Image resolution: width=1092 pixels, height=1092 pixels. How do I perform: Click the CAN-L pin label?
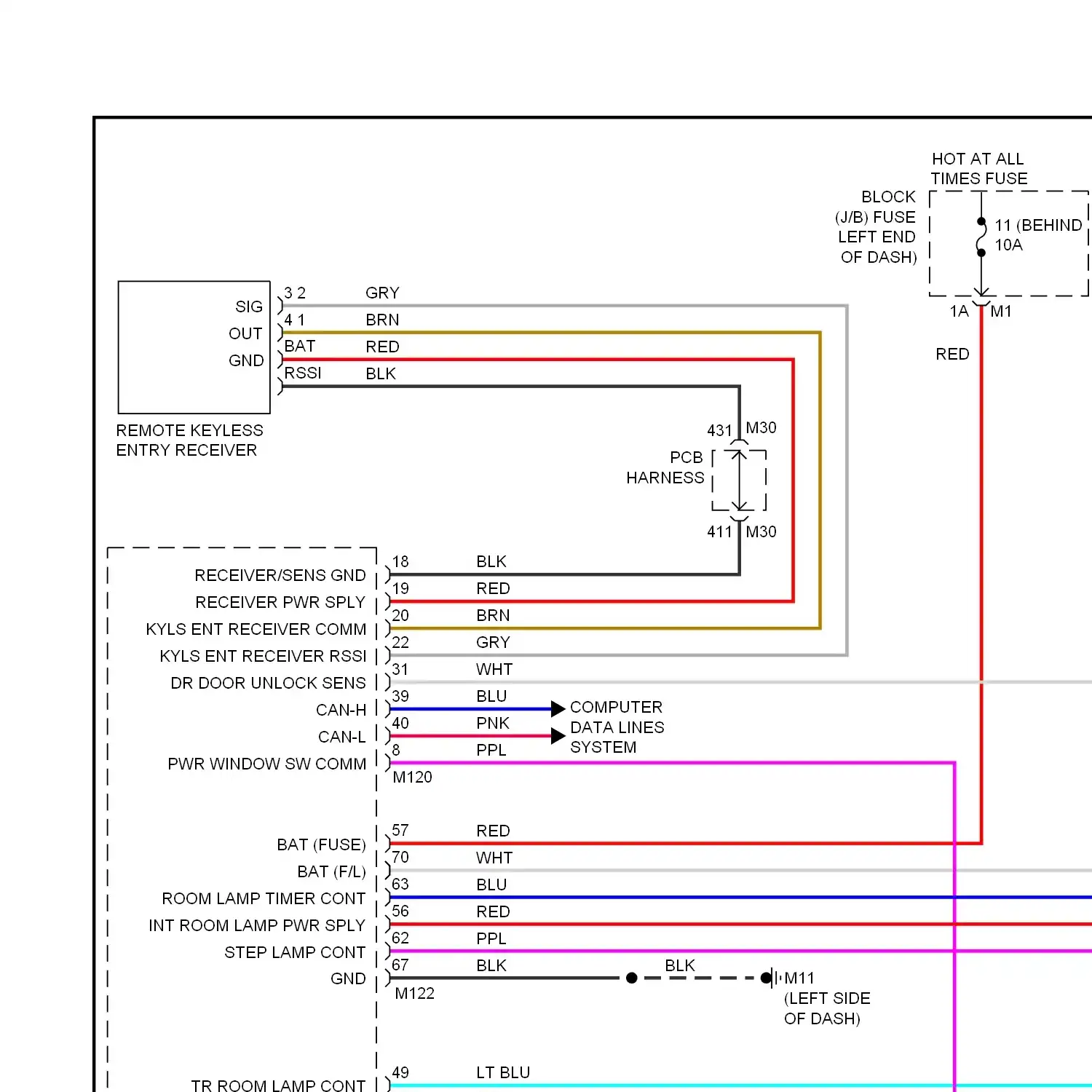[x=341, y=737]
